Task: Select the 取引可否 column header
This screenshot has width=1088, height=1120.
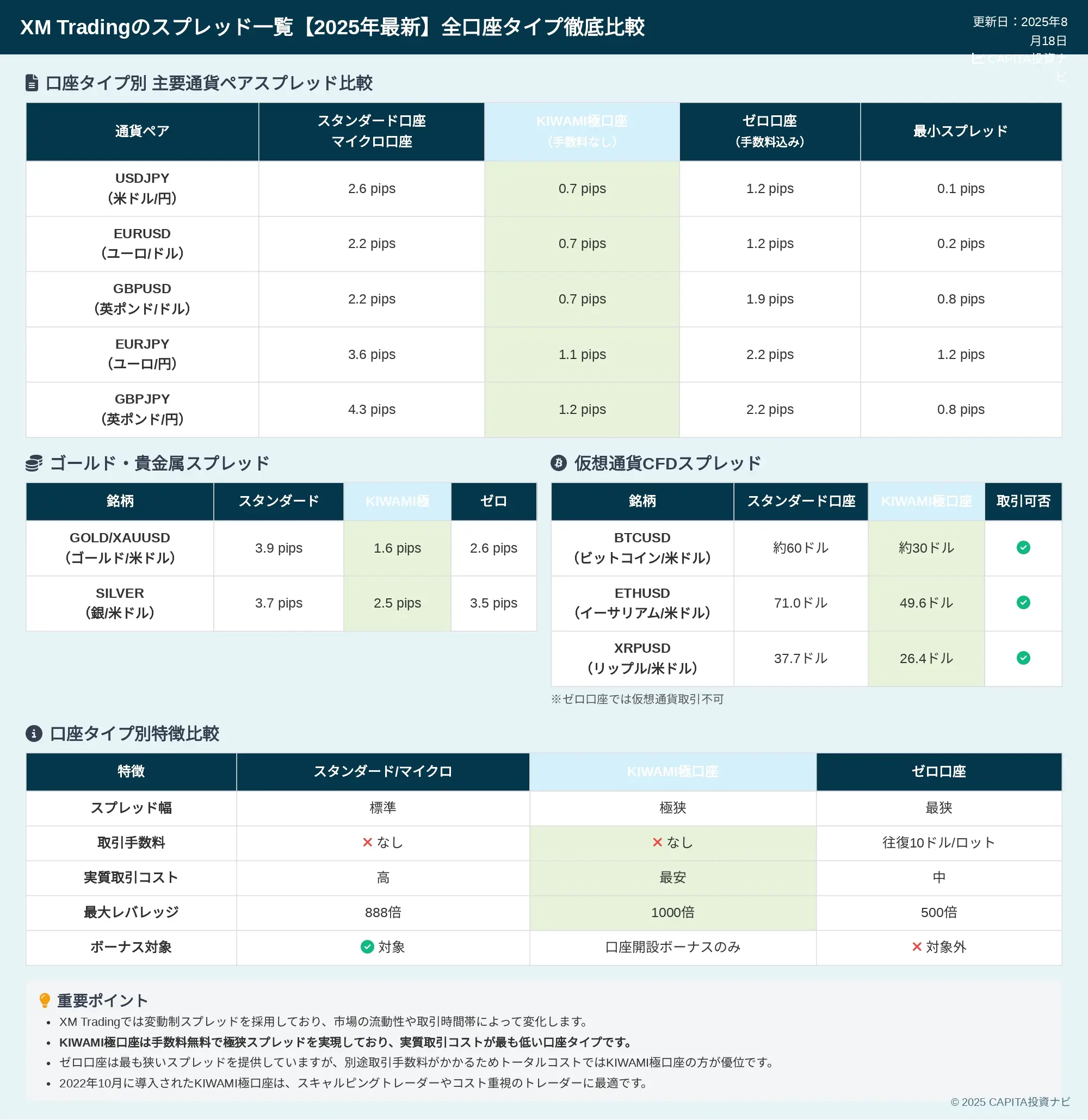Action: point(1023,501)
